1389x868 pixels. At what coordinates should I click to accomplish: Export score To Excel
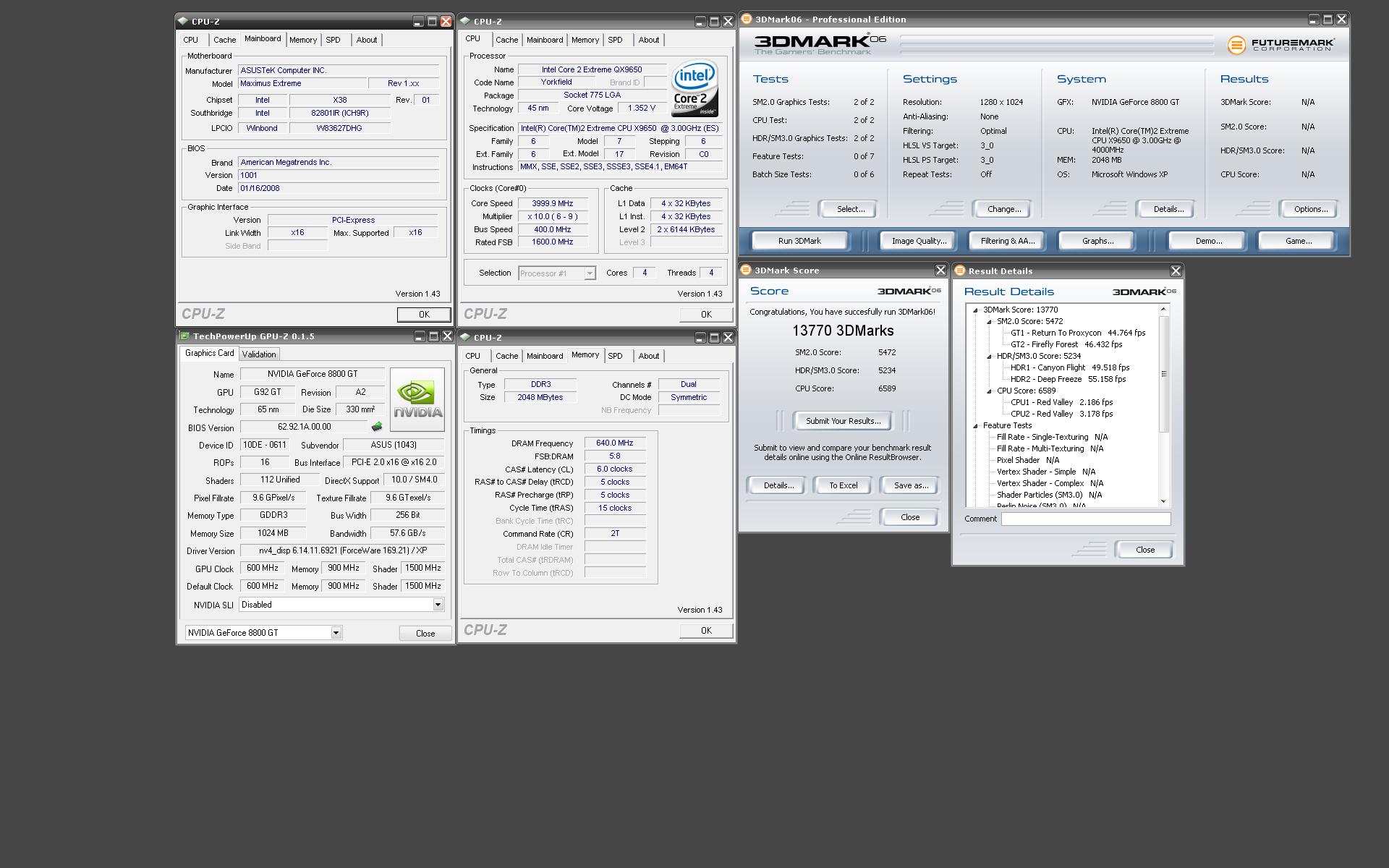pos(843,485)
